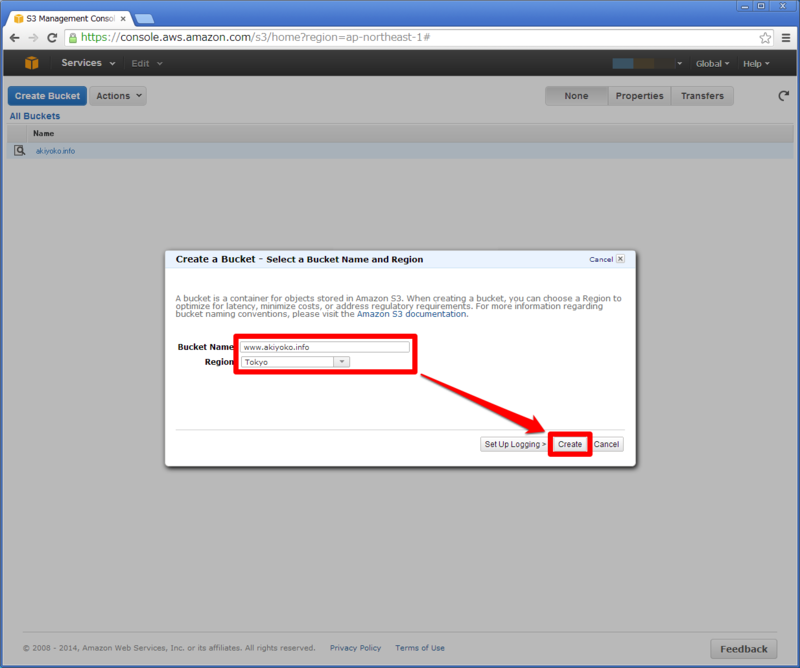
Task: Open the Amazon S3 documentation link
Action: coord(411,314)
